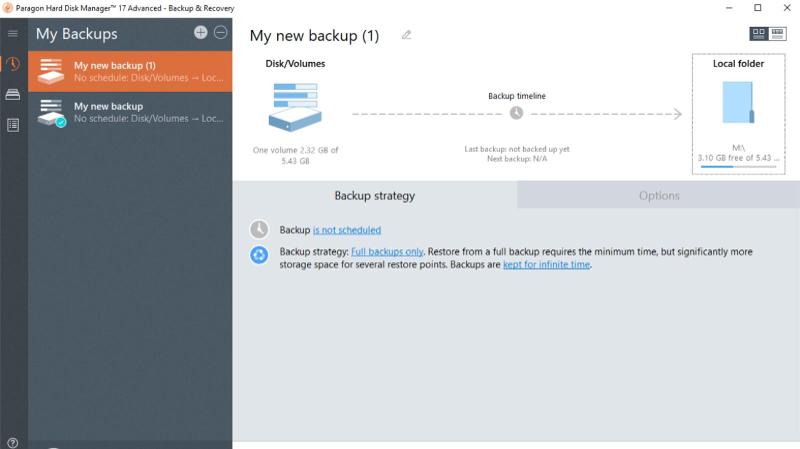
Task: Click the 'My new backup (1)' title
Action: tap(314, 36)
